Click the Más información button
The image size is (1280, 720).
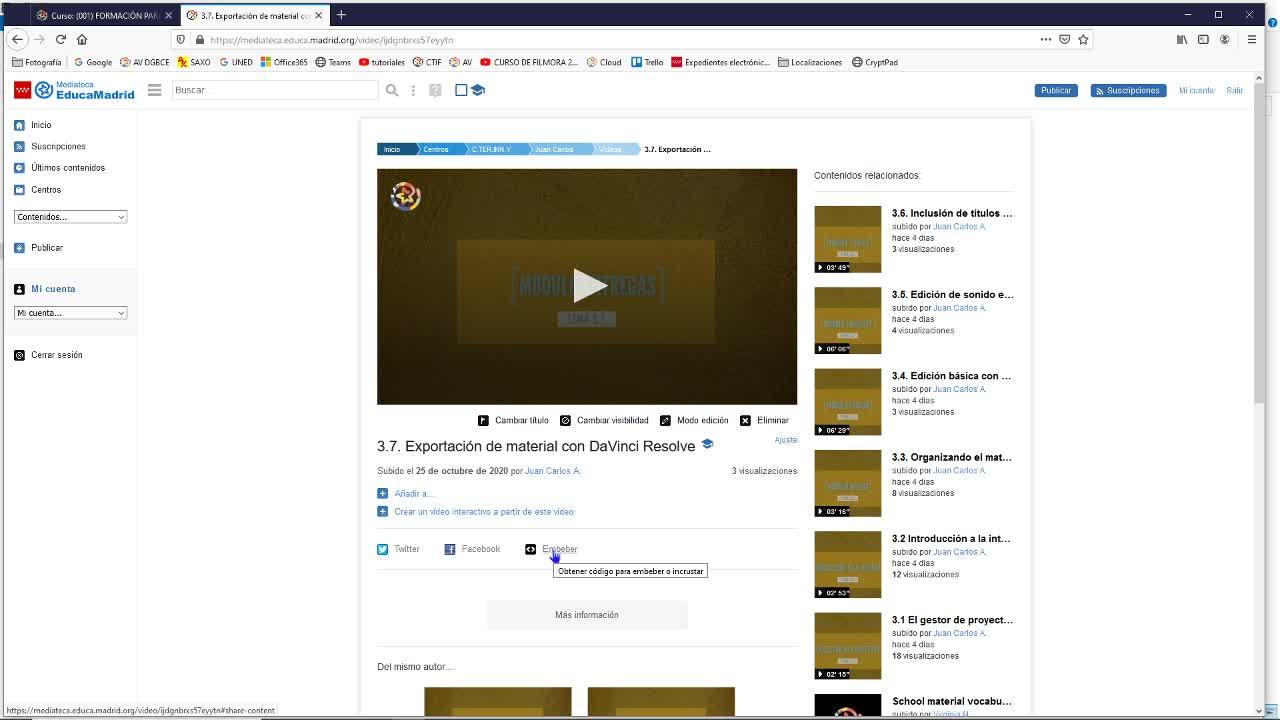587,615
